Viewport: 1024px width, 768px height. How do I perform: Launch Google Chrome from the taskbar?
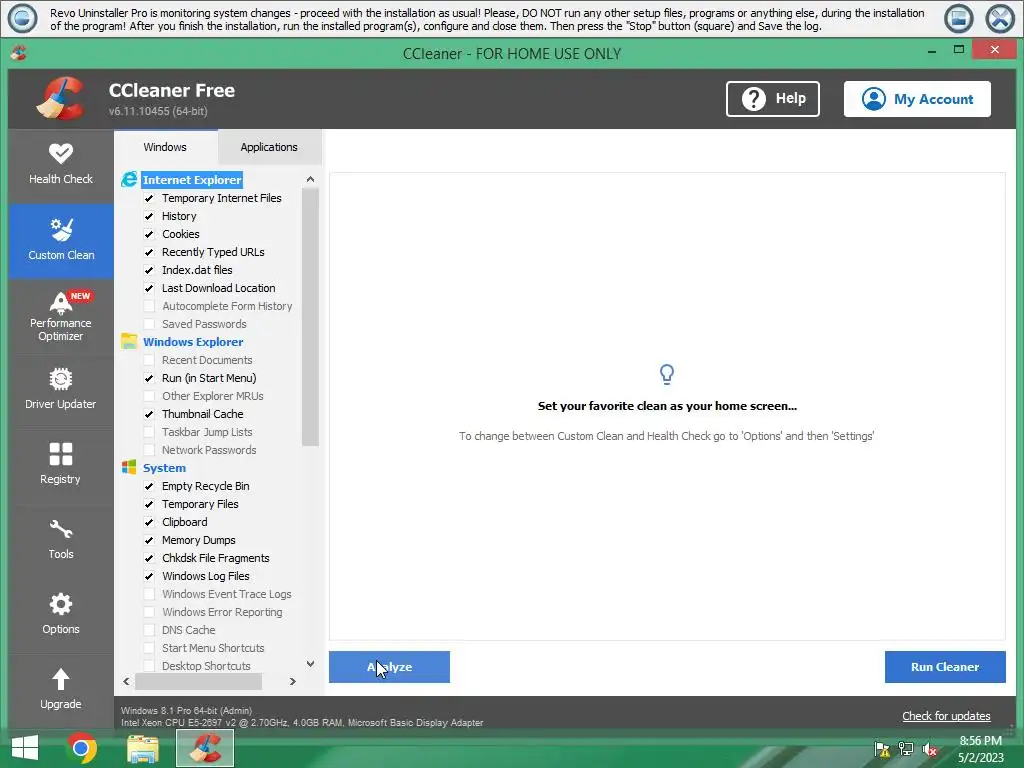(81, 748)
